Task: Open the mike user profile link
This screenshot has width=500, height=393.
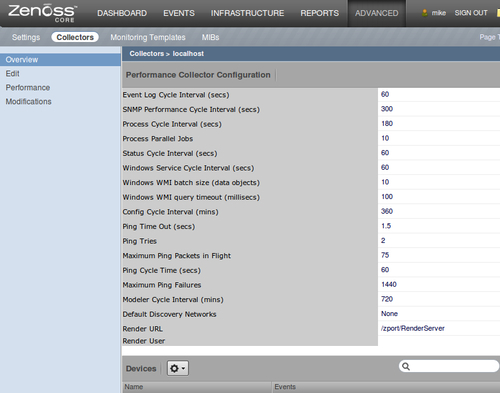Action: 439,13
